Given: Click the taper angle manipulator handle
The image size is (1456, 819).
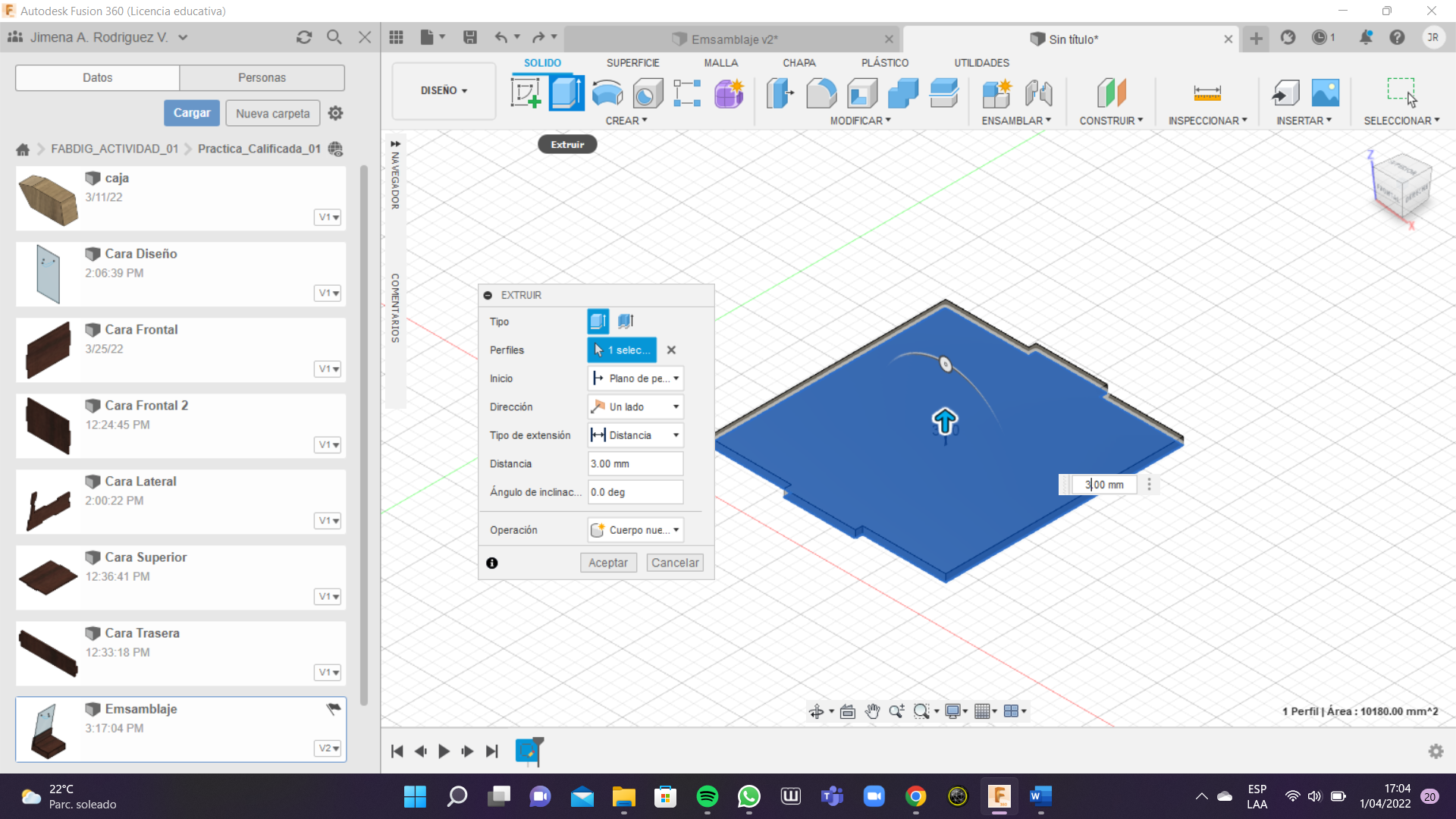Looking at the screenshot, I should pyautogui.click(x=946, y=364).
